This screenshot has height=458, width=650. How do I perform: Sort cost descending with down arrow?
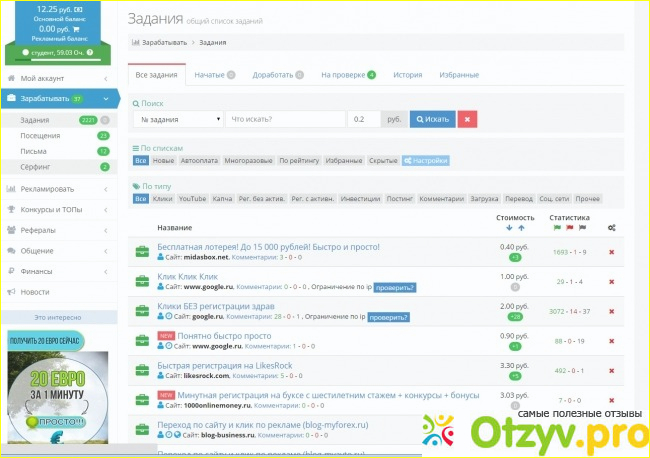509,228
